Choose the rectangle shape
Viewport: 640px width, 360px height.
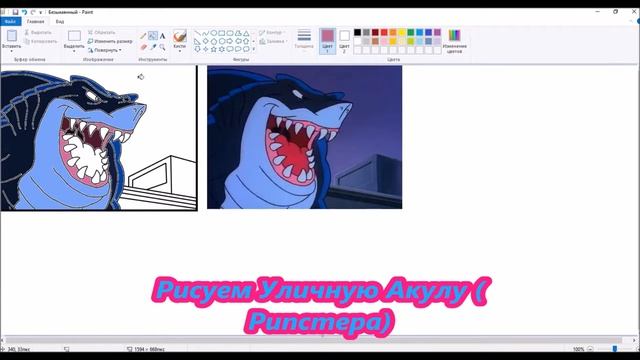pos(222,33)
